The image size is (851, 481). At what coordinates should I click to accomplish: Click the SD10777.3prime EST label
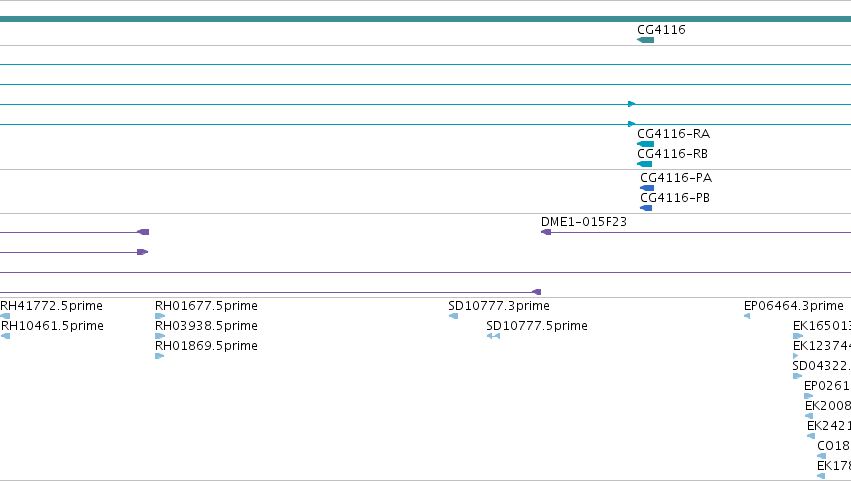tap(499, 306)
